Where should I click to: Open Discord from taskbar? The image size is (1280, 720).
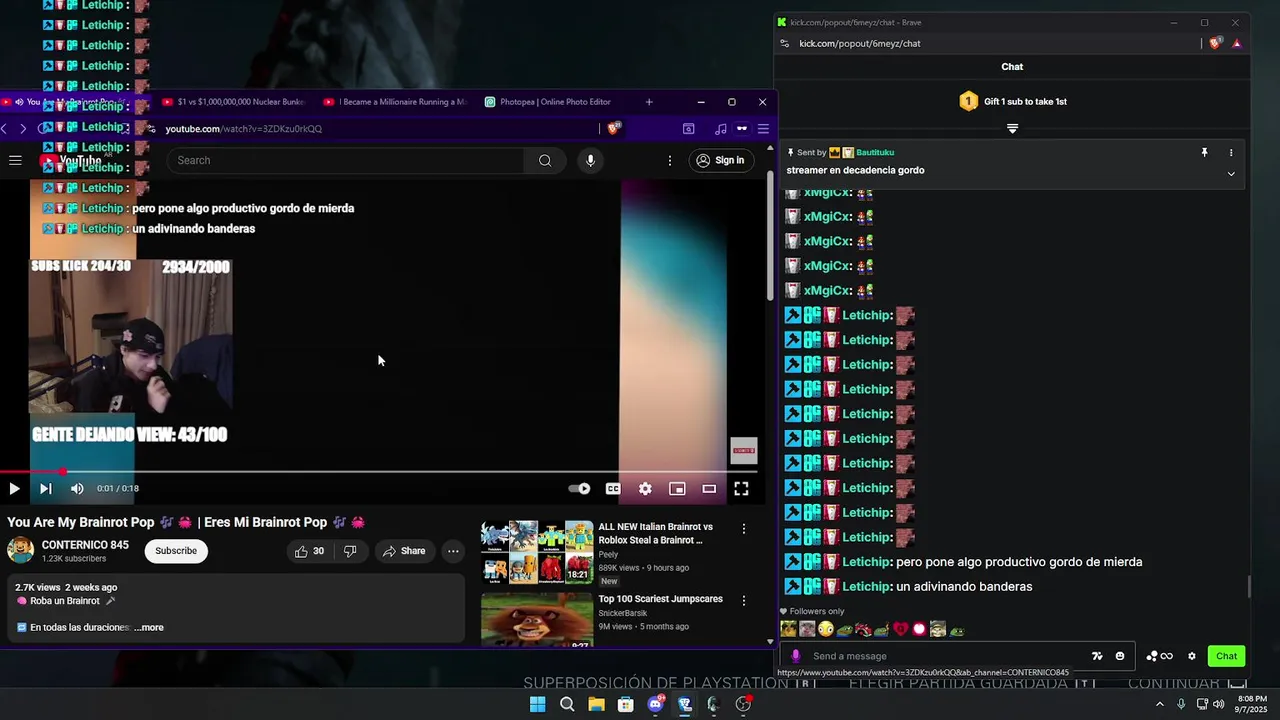pyautogui.click(x=656, y=705)
